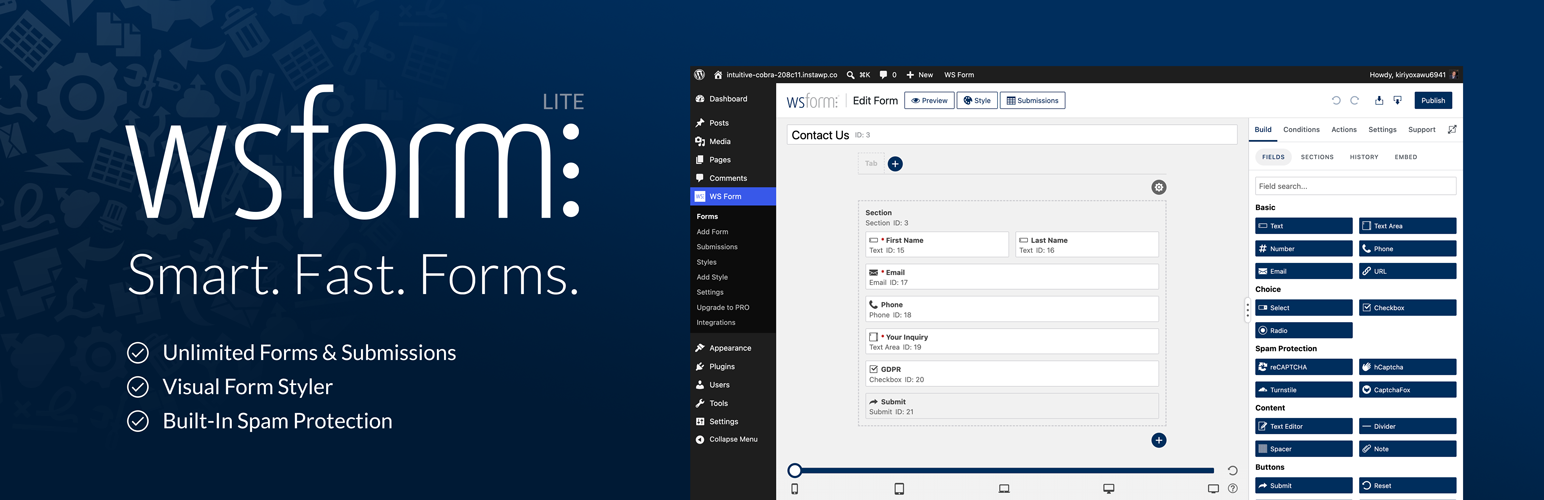Open Upgrade to PRO in the sidebar
The height and width of the screenshot is (500, 1544).
(723, 307)
